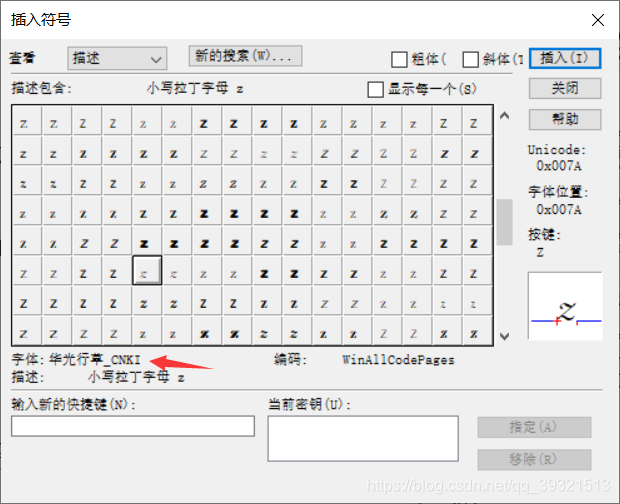620x504 pixels.
Task: Click the 关闭 button
Action: point(565,88)
